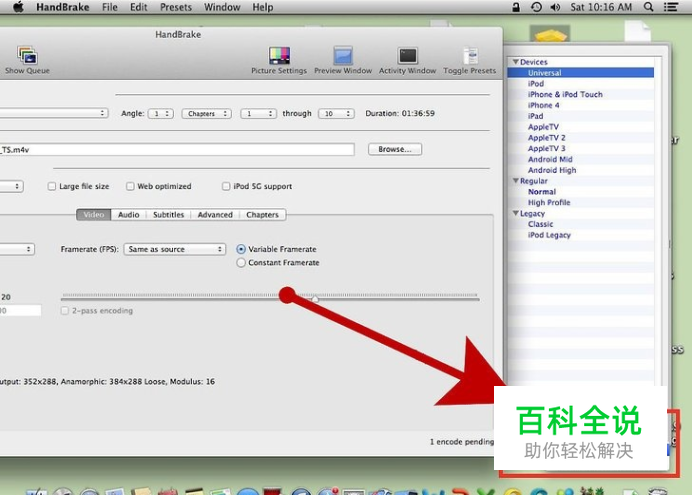Toggle the 2-pass encoding checkbox
The height and width of the screenshot is (495, 692).
tap(65, 311)
